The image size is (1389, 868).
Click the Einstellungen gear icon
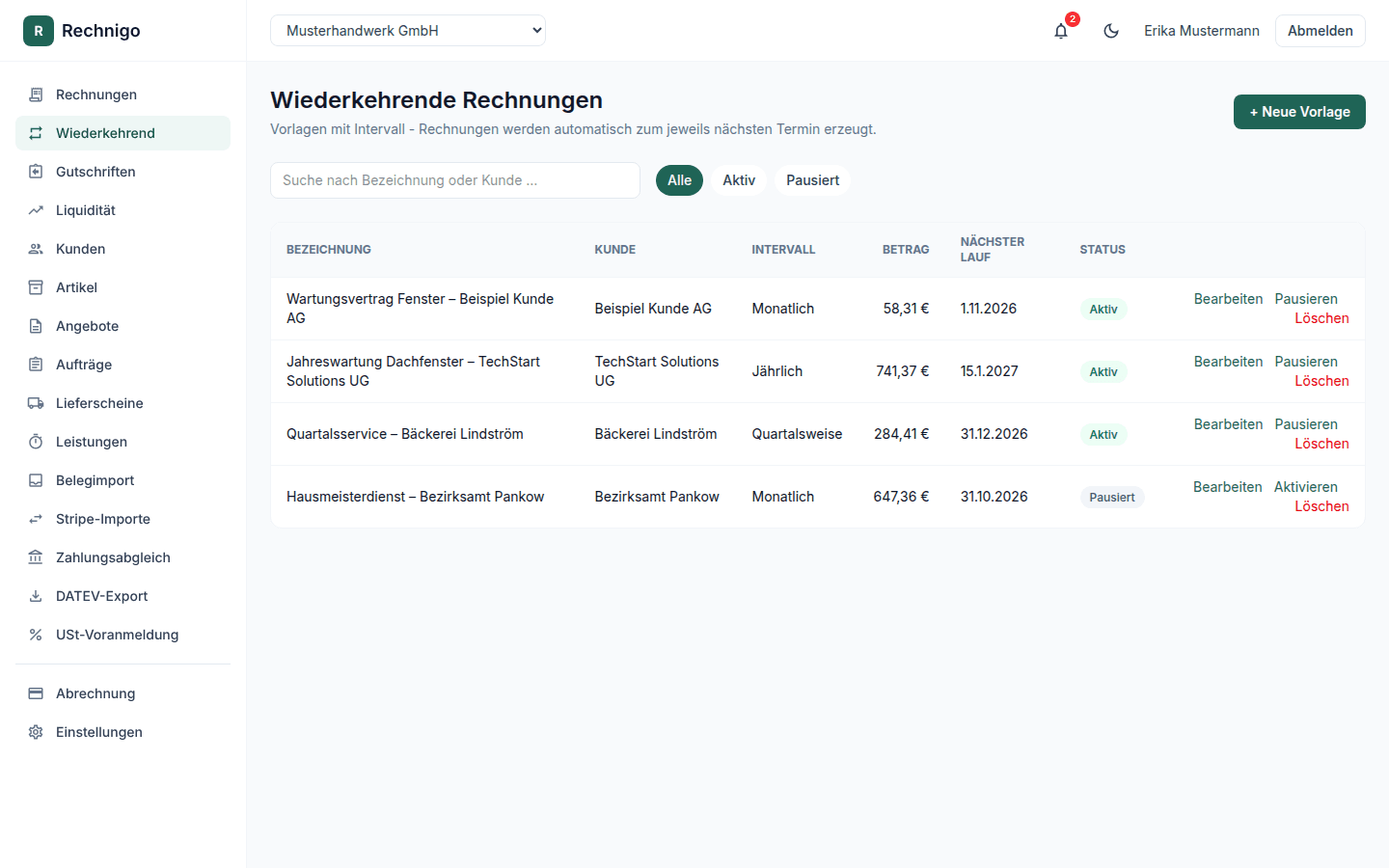coord(36,732)
